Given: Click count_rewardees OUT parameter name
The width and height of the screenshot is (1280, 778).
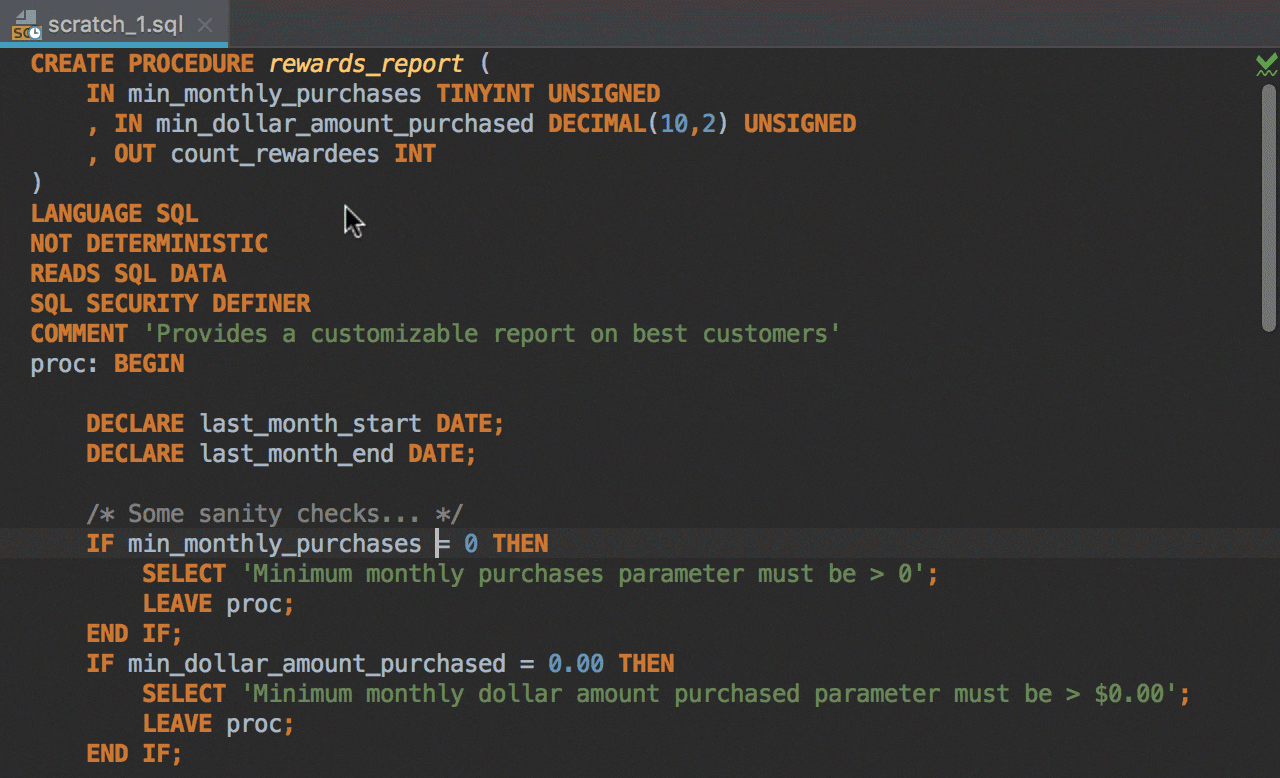Looking at the screenshot, I should [274, 154].
